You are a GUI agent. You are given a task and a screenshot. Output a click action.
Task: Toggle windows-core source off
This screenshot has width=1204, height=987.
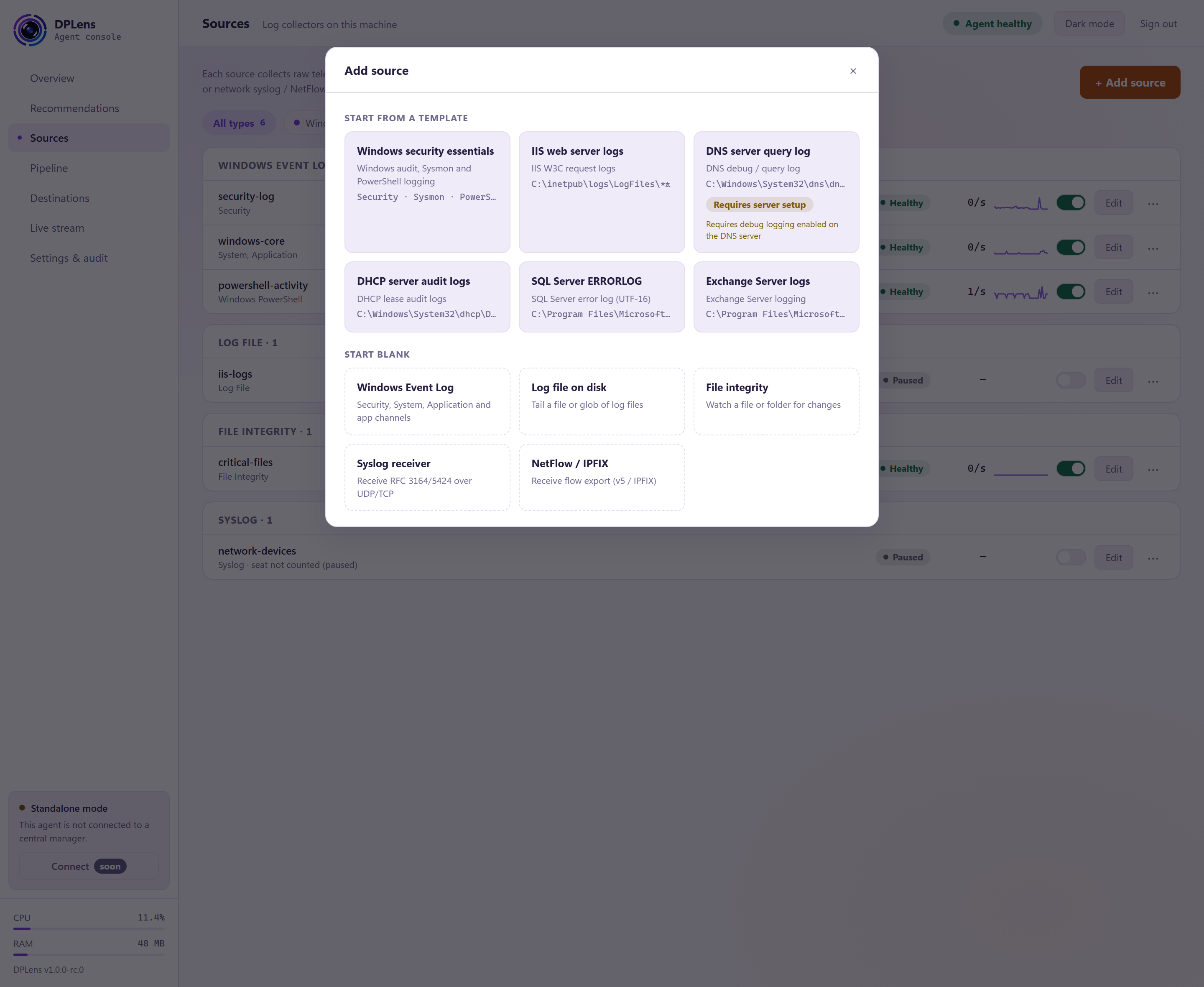pos(1071,247)
